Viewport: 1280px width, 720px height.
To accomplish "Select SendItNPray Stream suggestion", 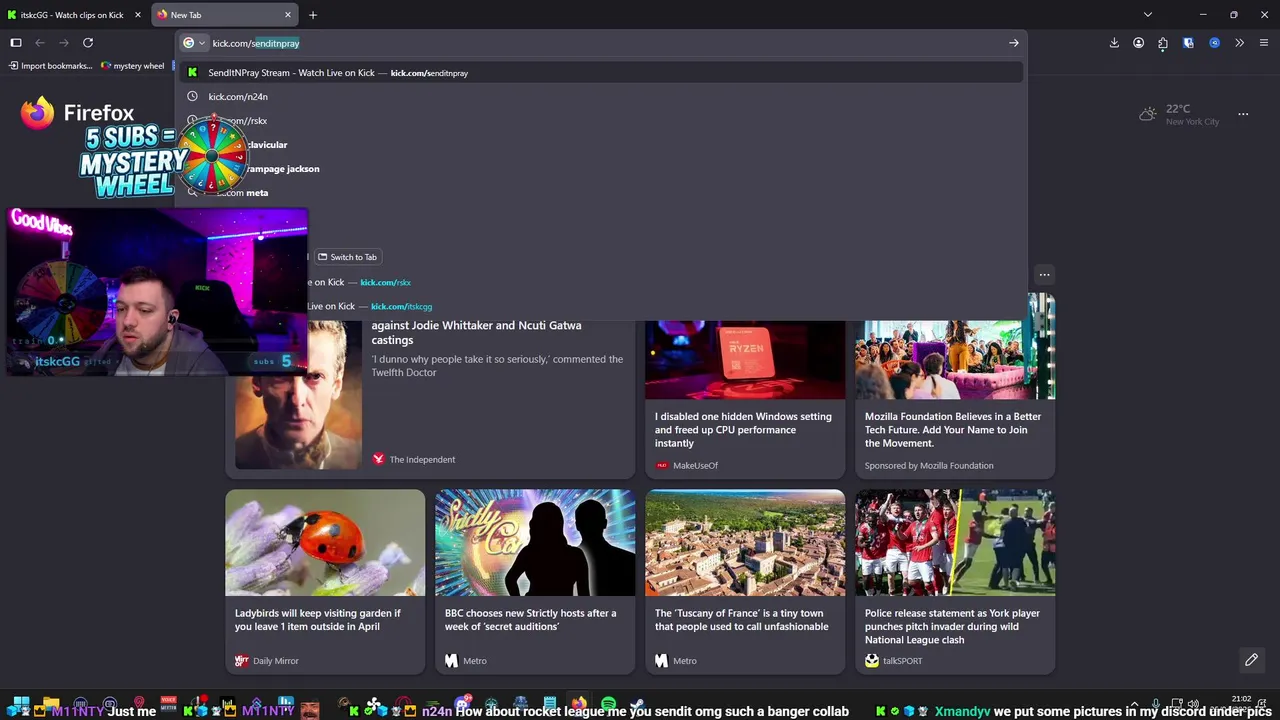I will point(602,73).
